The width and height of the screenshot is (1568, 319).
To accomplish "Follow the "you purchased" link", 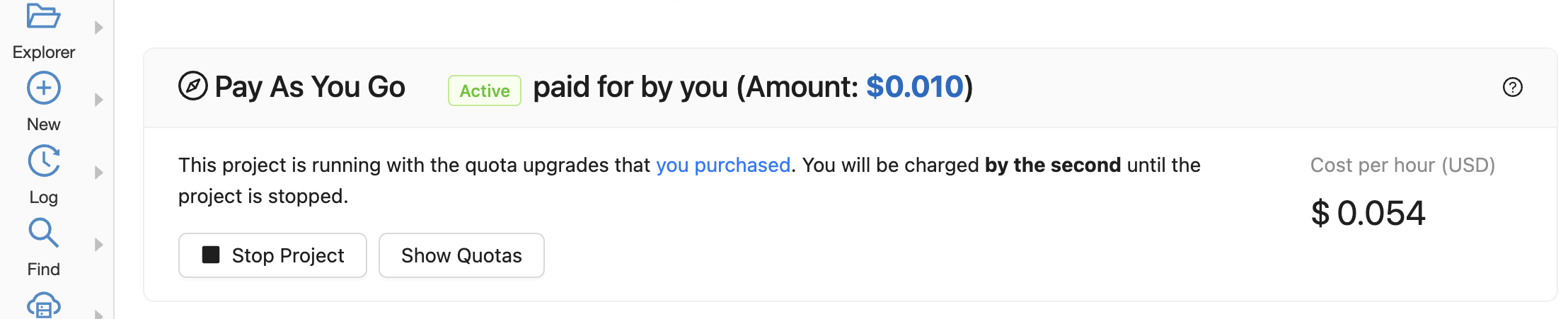I will coord(722,165).
